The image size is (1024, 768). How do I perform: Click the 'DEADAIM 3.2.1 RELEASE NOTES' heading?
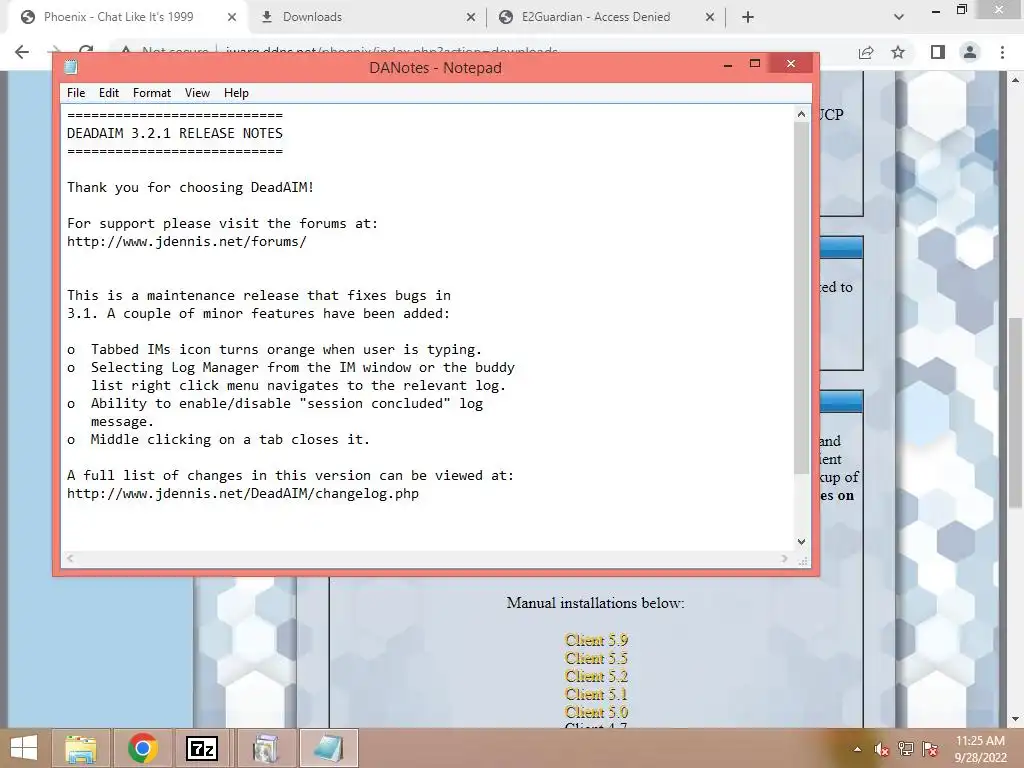[x=174, y=133]
